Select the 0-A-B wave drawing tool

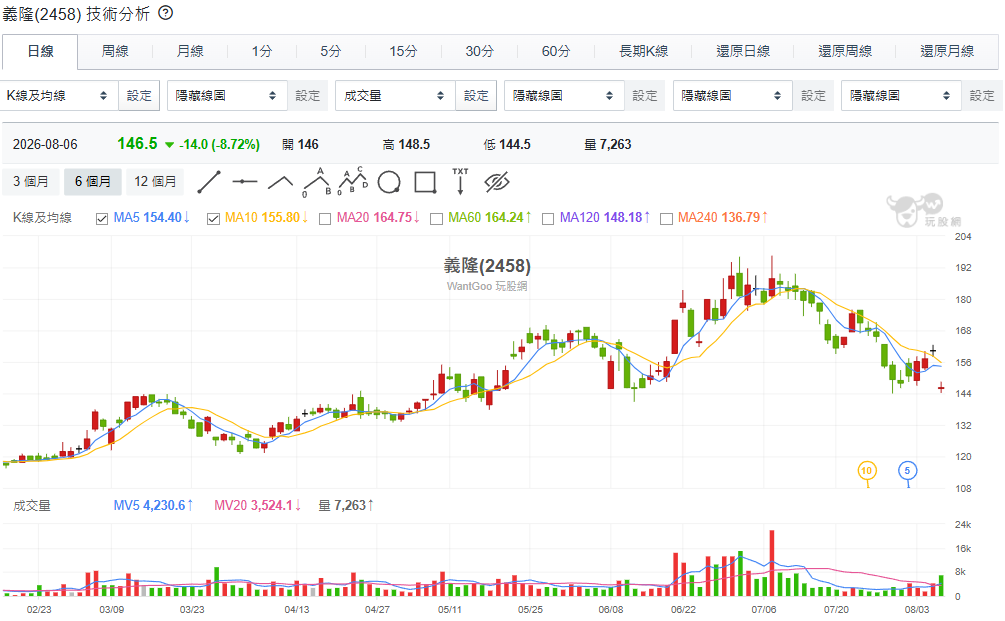pyautogui.click(x=317, y=182)
